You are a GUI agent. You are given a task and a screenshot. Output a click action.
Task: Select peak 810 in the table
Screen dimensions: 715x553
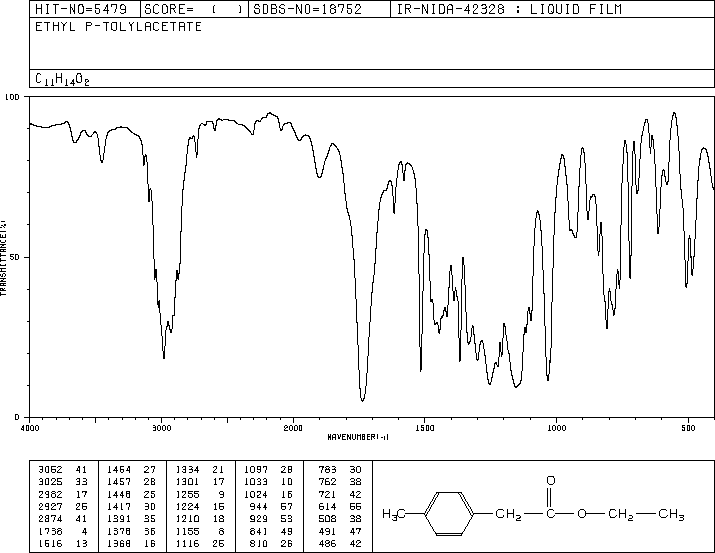click(x=259, y=543)
